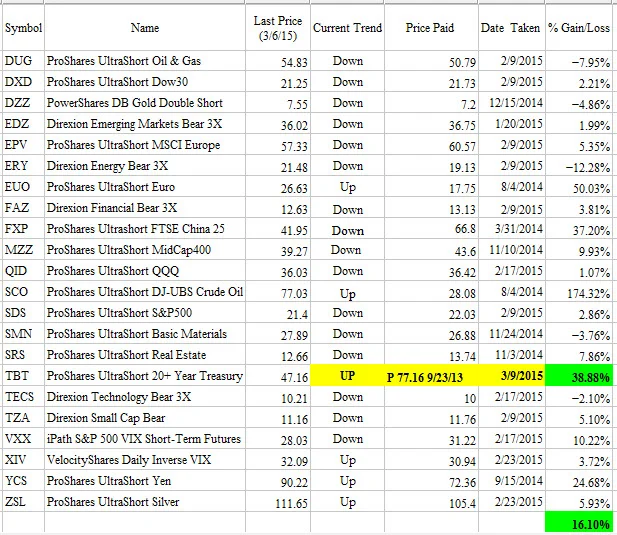
Task: Select the XIV symbol cell
Action: click(x=23, y=459)
